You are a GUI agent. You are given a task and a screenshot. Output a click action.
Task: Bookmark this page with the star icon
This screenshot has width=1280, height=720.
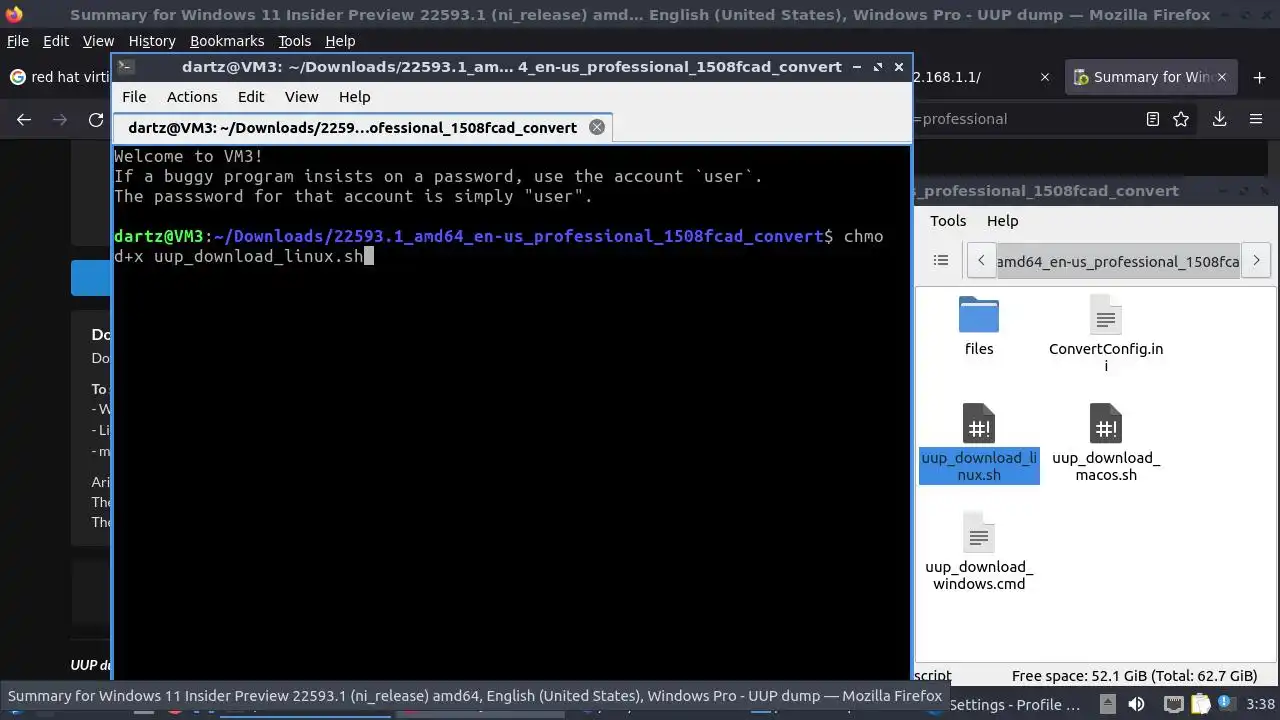point(1181,119)
